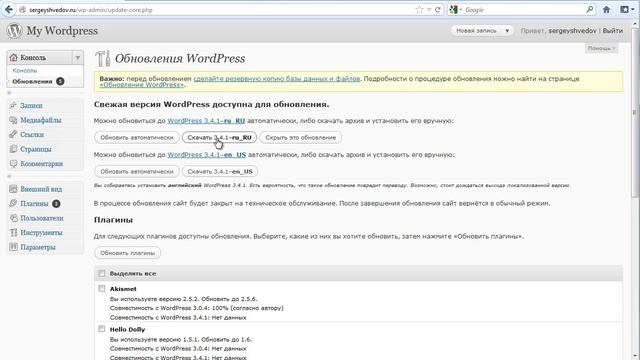Click the My Wordpress site title
Screen dimensions: 640x360
coord(62,31)
